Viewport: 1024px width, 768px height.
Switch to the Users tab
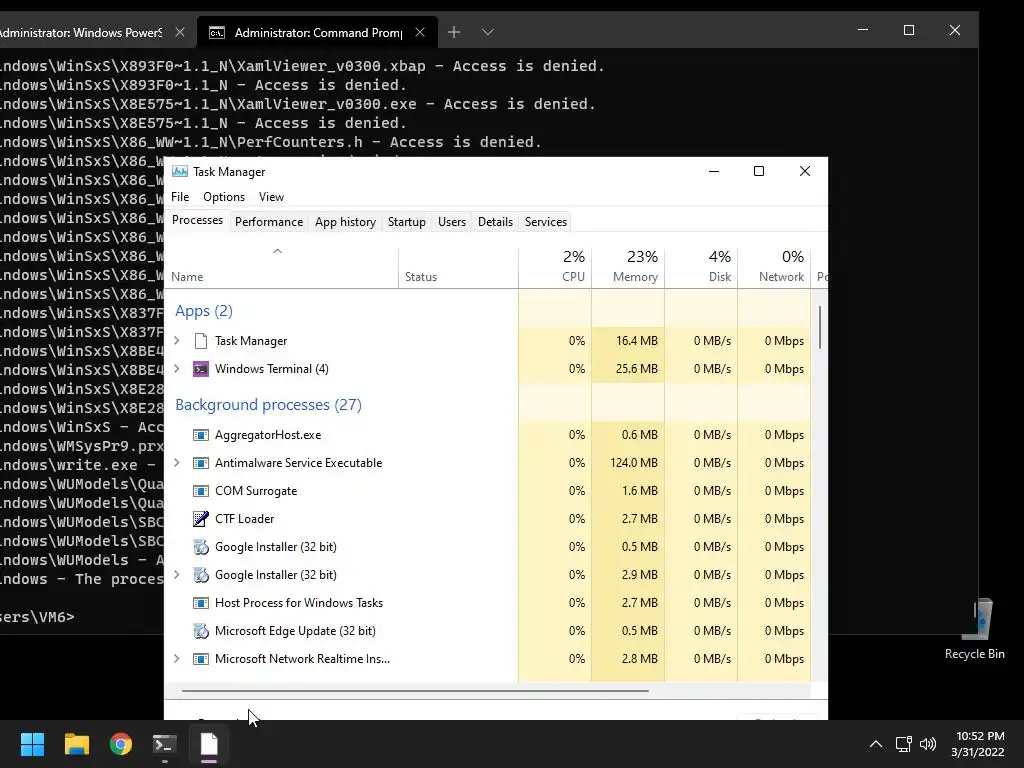click(452, 222)
